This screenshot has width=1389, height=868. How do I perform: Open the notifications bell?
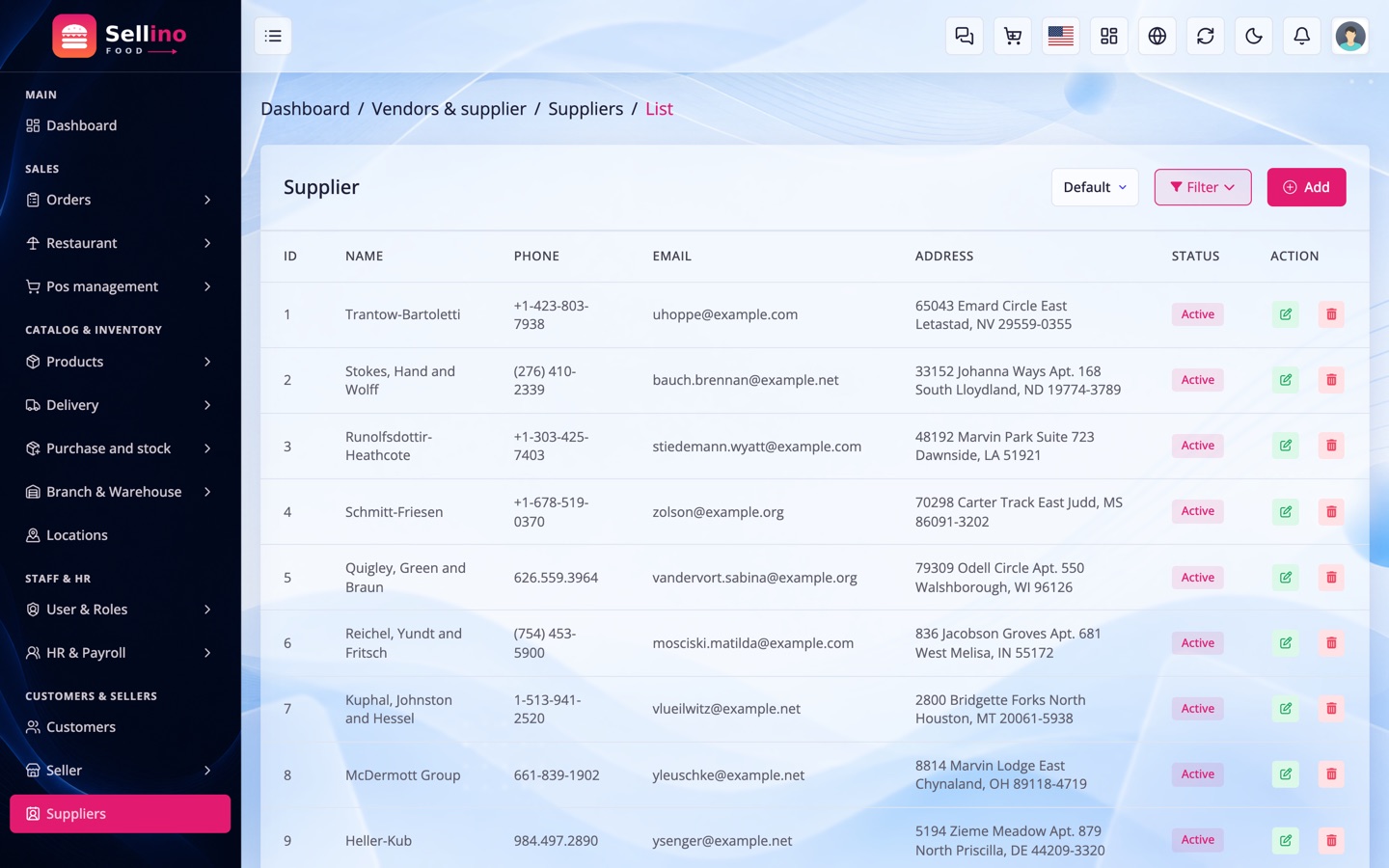point(1301,36)
